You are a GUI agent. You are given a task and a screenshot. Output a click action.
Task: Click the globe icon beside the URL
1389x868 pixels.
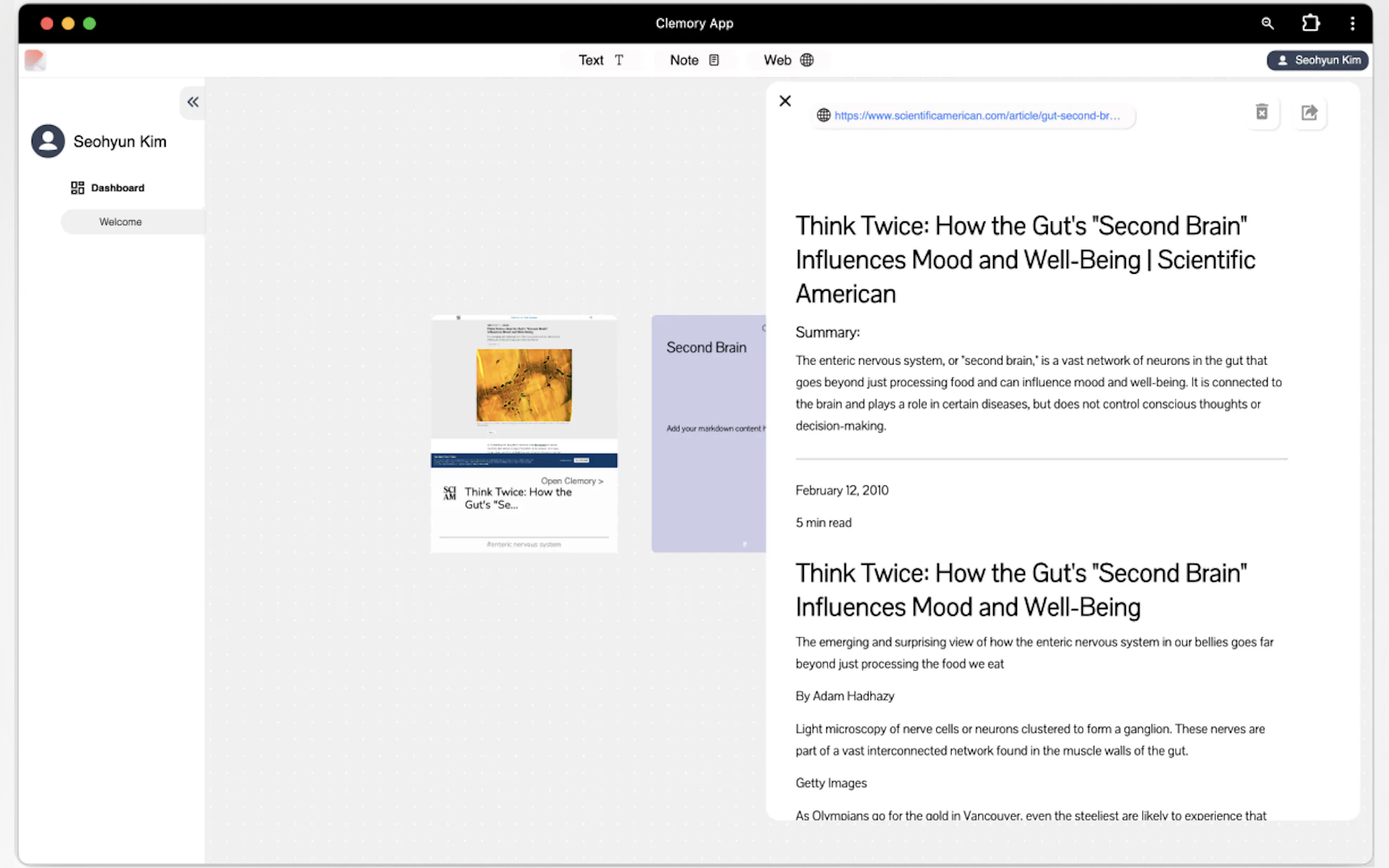pyautogui.click(x=824, y=115)
